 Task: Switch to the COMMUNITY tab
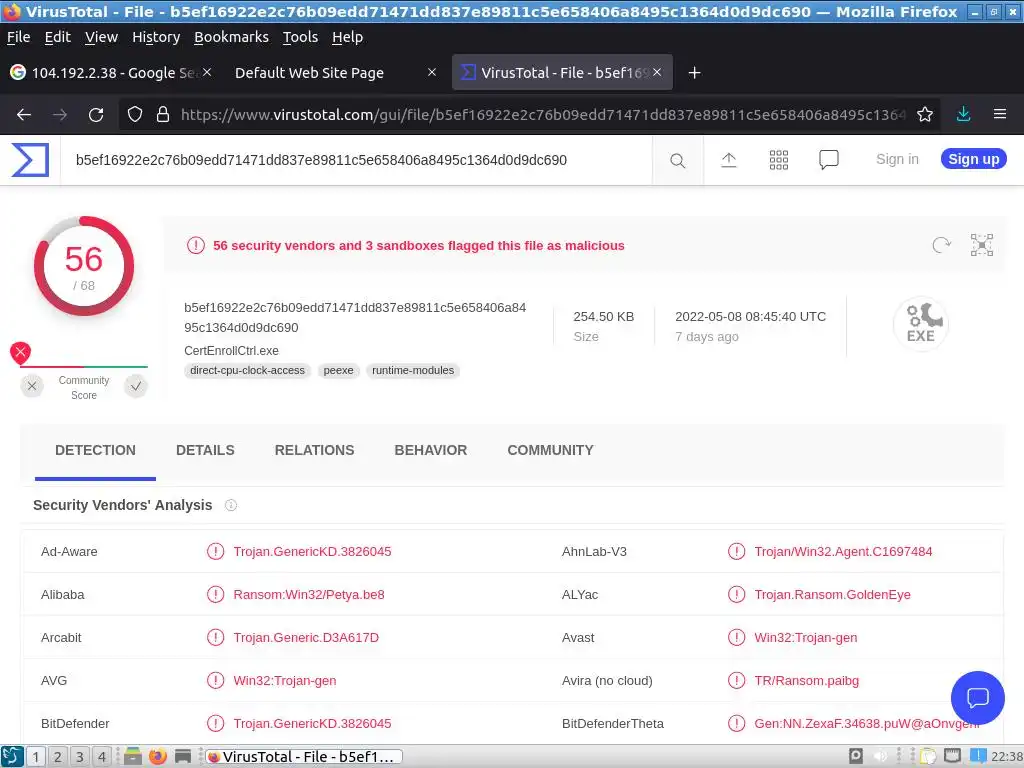tap(551, 450)
